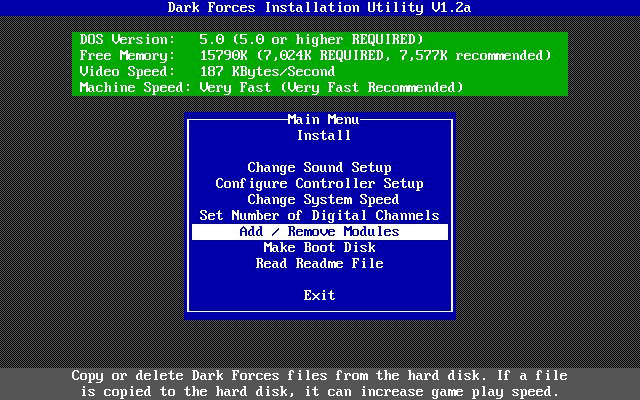Open the Read Readme File option
This screenshot has width=640, height=400.
pyautogui.click(x=319, y=263)
